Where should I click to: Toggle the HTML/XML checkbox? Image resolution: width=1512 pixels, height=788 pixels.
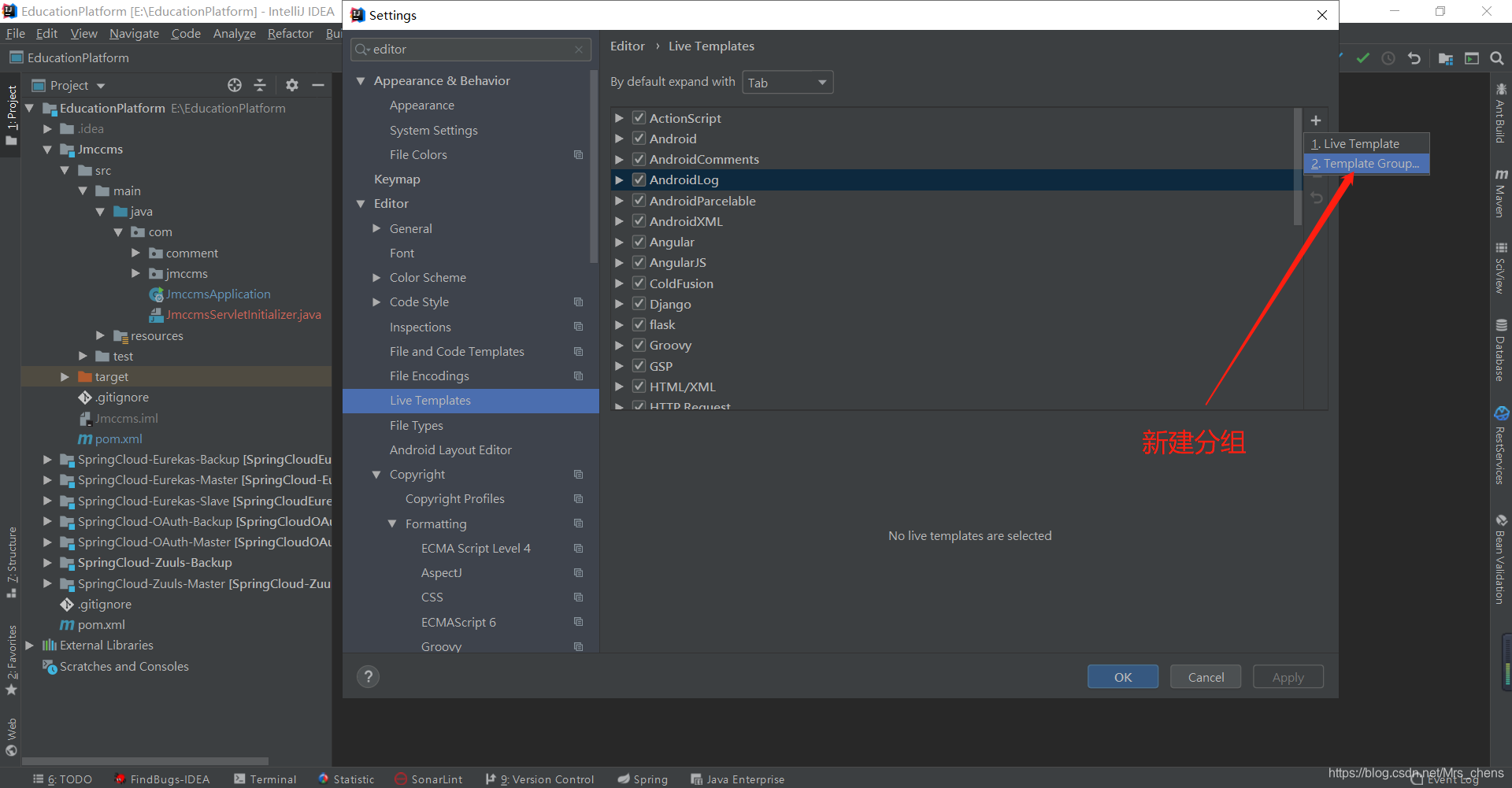point(639,387)
